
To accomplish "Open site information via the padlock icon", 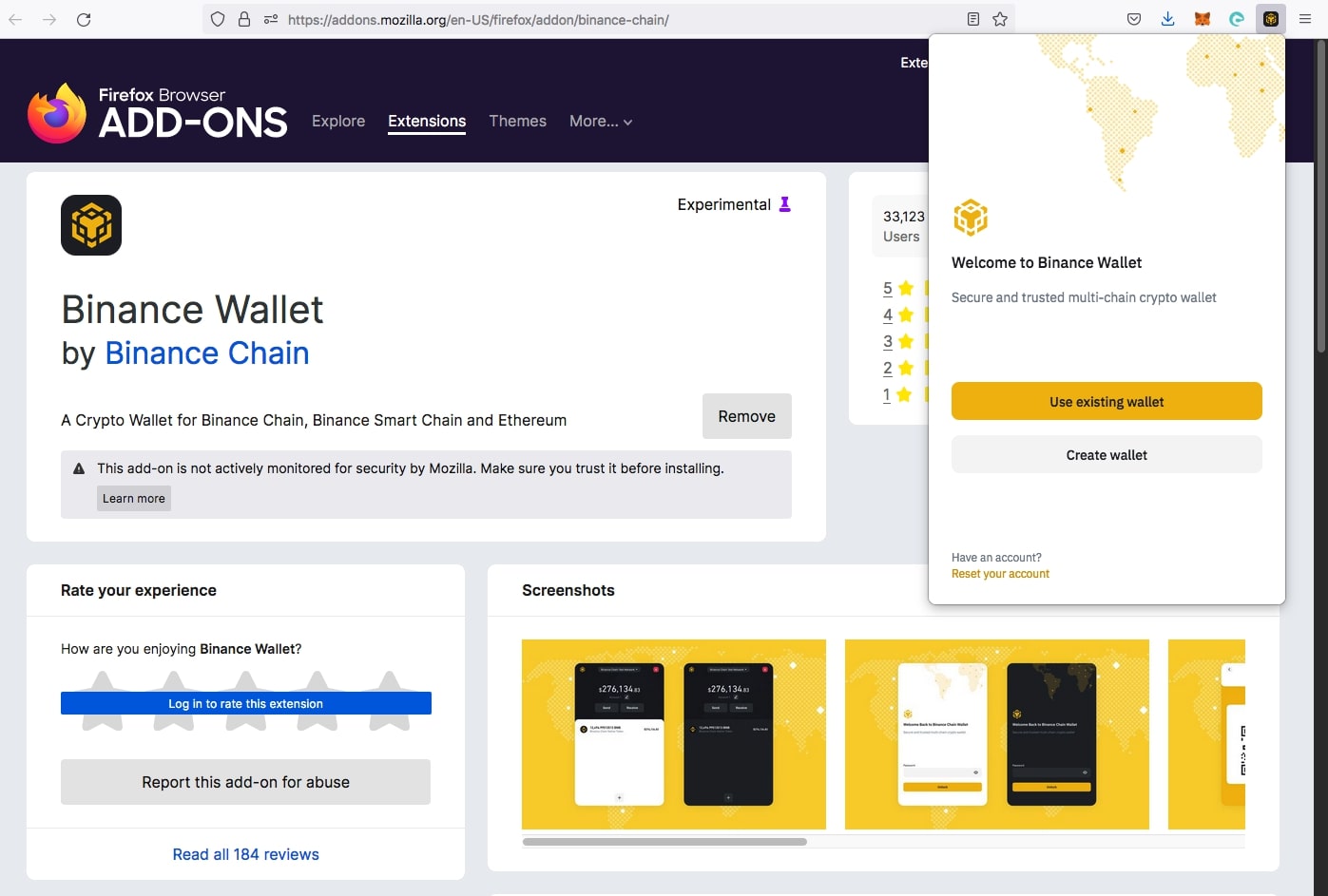I will (244, 18).
